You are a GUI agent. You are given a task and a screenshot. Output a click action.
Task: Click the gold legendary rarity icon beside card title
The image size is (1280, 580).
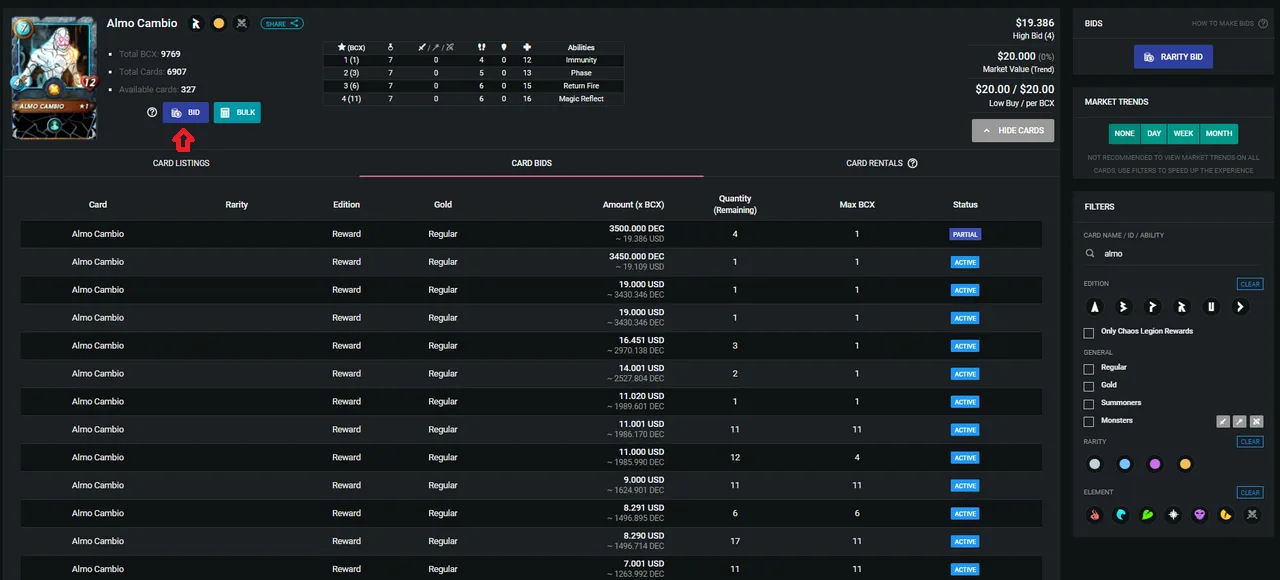tap(219, 23)
